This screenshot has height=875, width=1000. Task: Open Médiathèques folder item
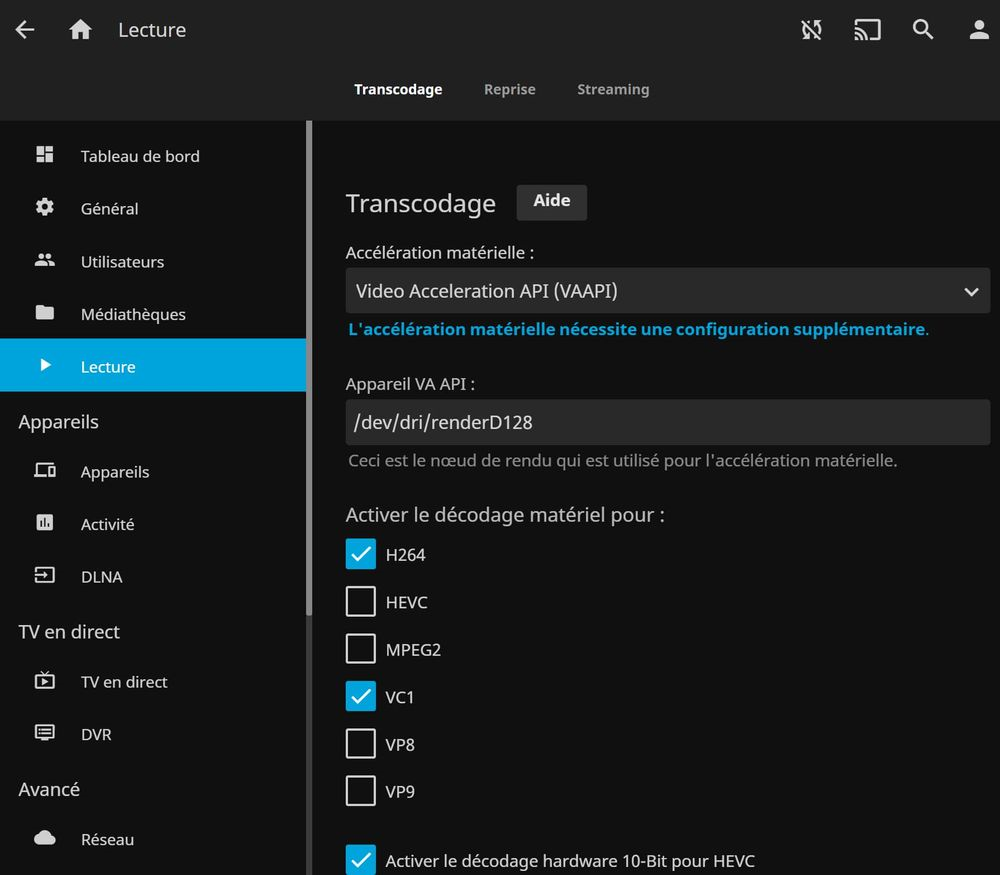pyautogui.click(x=132, y=314)
